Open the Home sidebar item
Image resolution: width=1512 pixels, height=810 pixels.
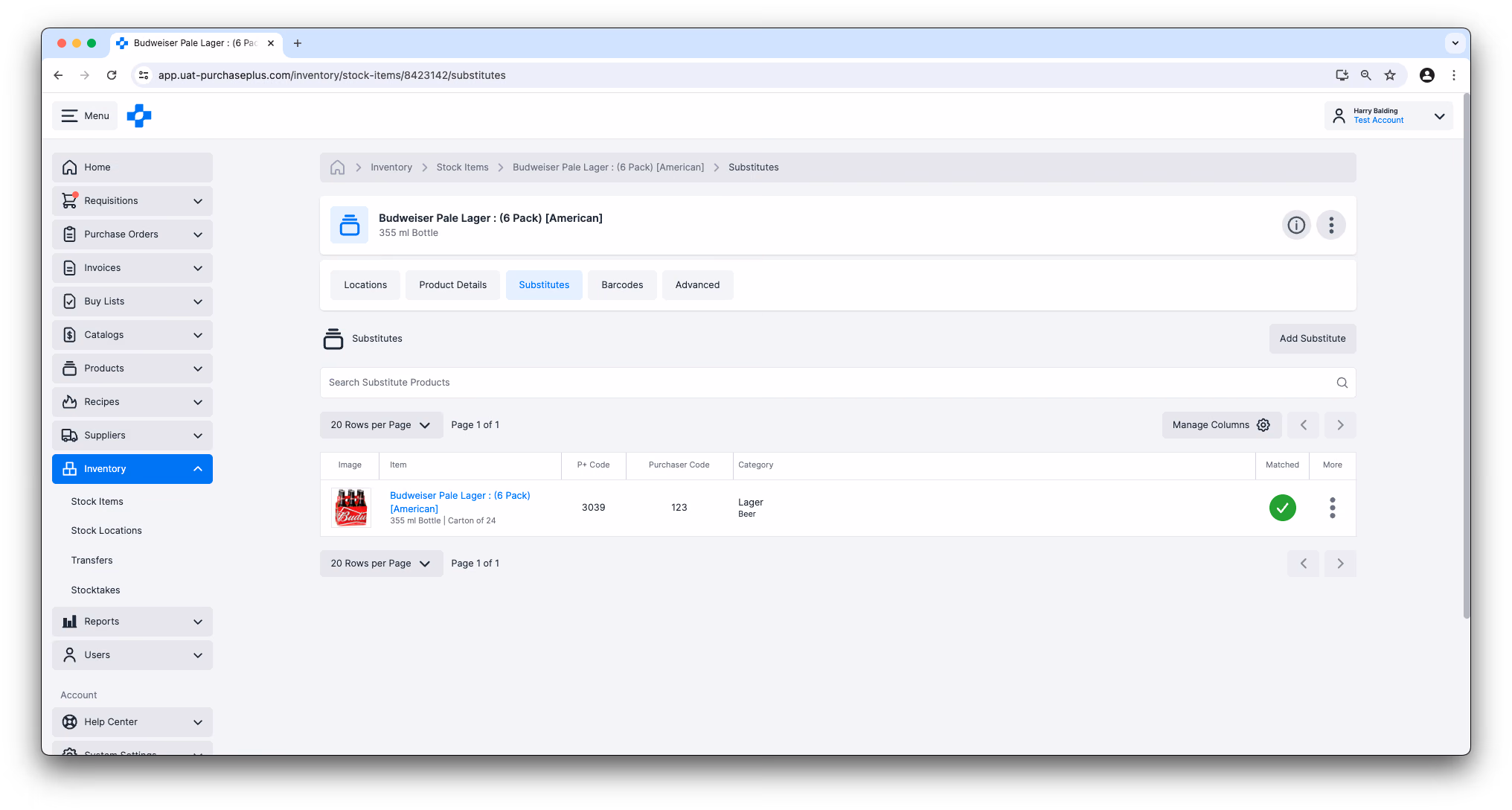point(132,168)
